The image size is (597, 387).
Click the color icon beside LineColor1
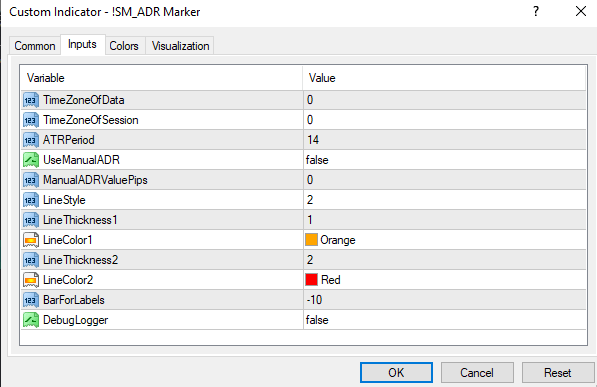(31, 240)
